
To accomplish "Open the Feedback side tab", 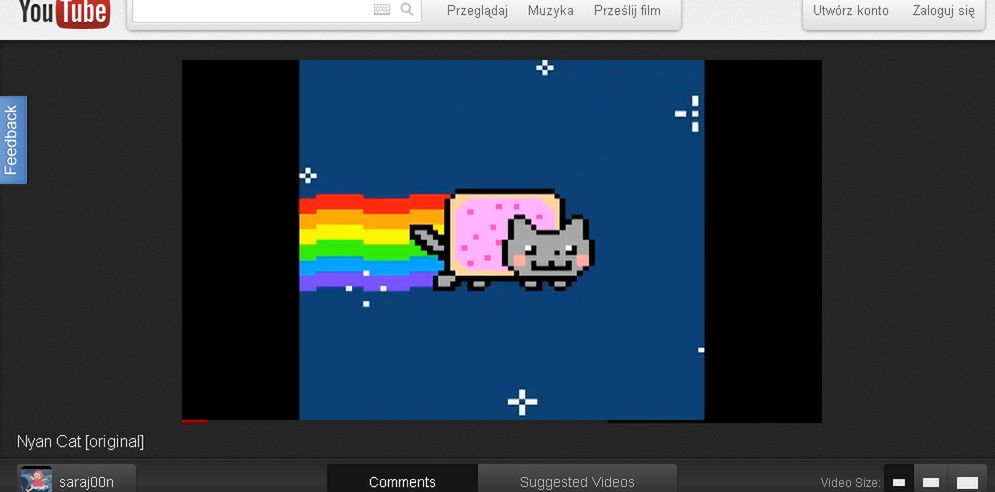I will tap(11, 140).
